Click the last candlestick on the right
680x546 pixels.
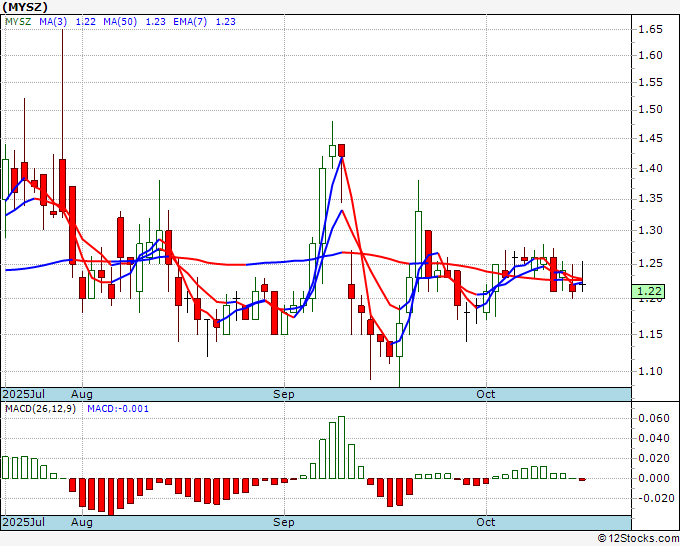(583, 284)
